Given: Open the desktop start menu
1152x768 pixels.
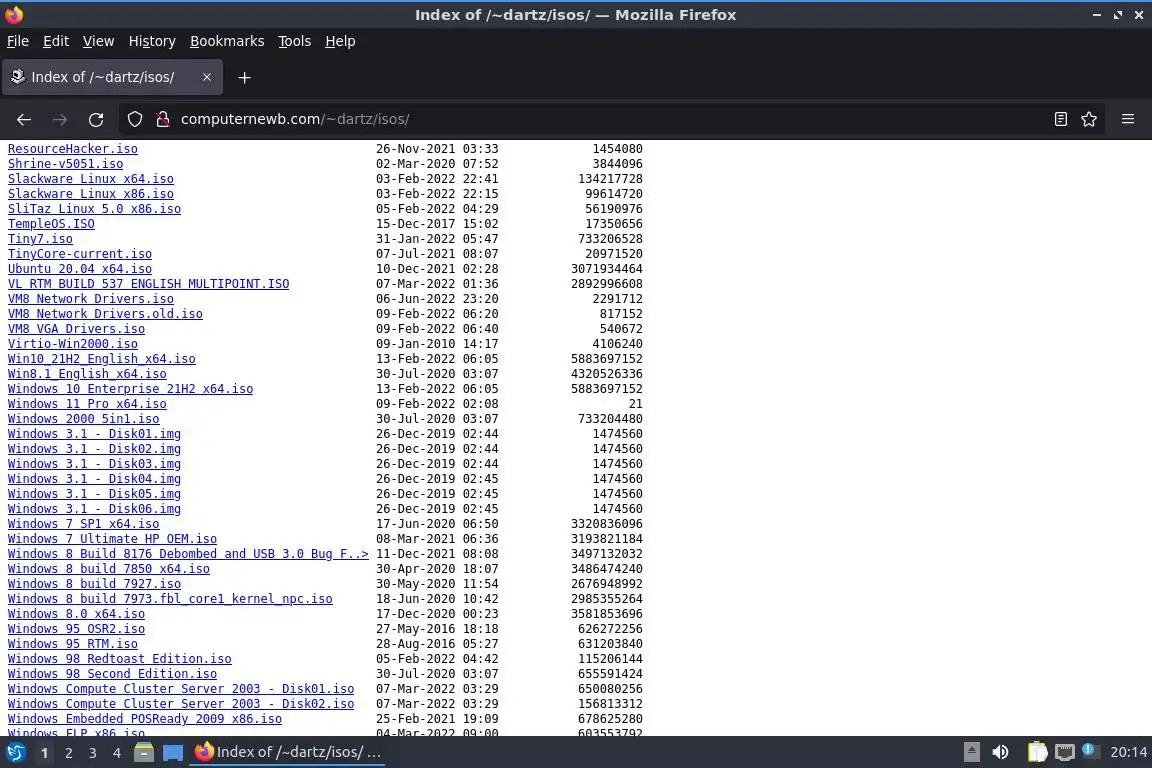Looking at the screenshot, I should [x=15, y=752].
